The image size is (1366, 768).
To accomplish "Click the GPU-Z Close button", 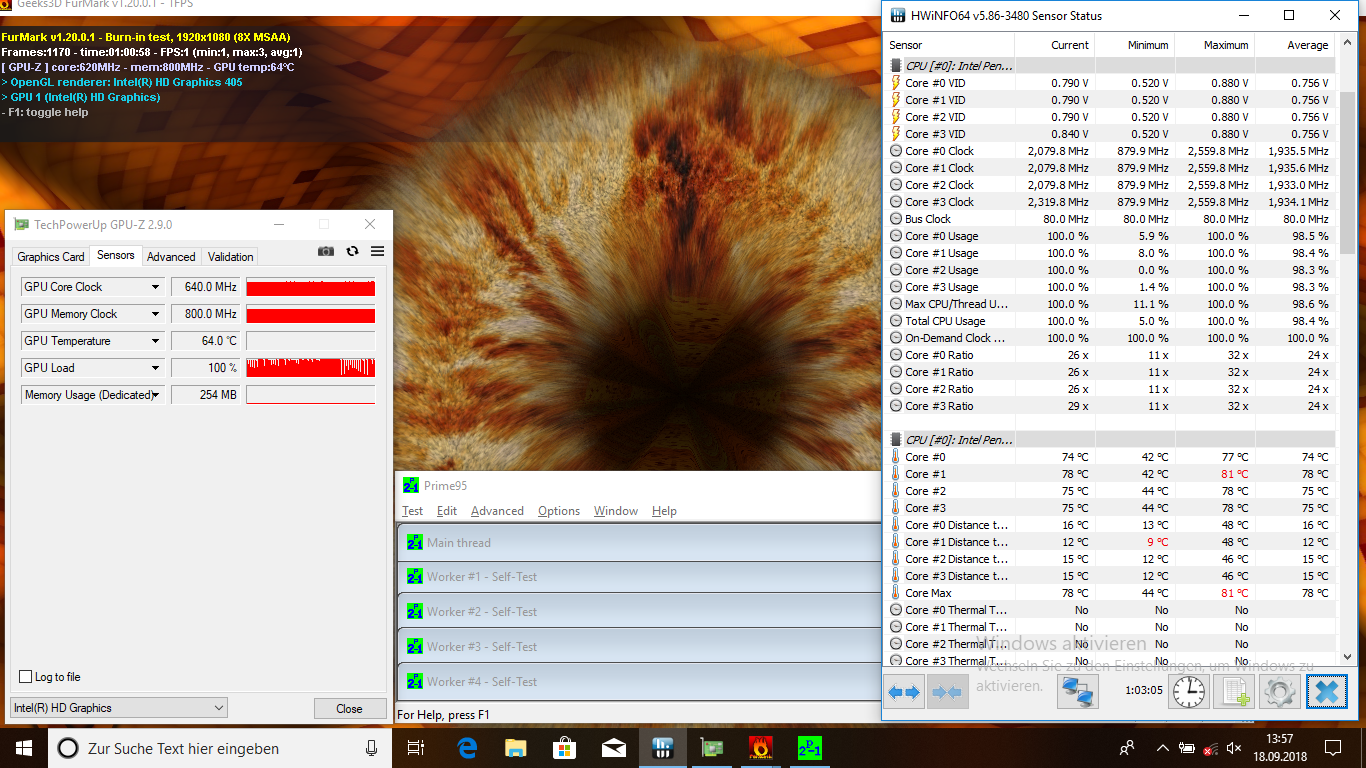I will pos(349,708).
